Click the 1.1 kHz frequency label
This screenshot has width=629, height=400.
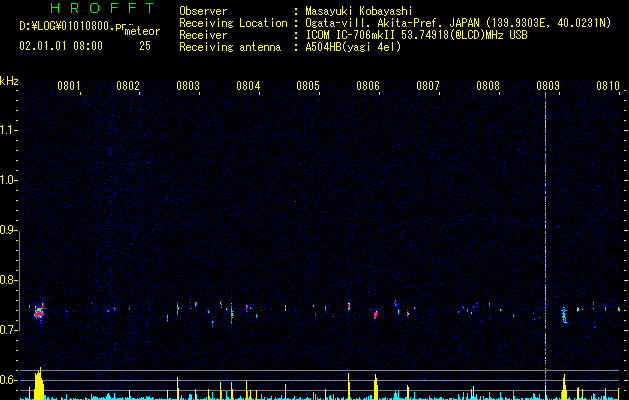point(9,130)
